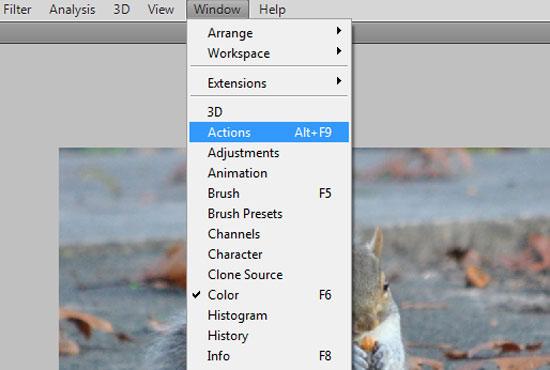
Task: Show the Adjustments panel
Action: 269,153
